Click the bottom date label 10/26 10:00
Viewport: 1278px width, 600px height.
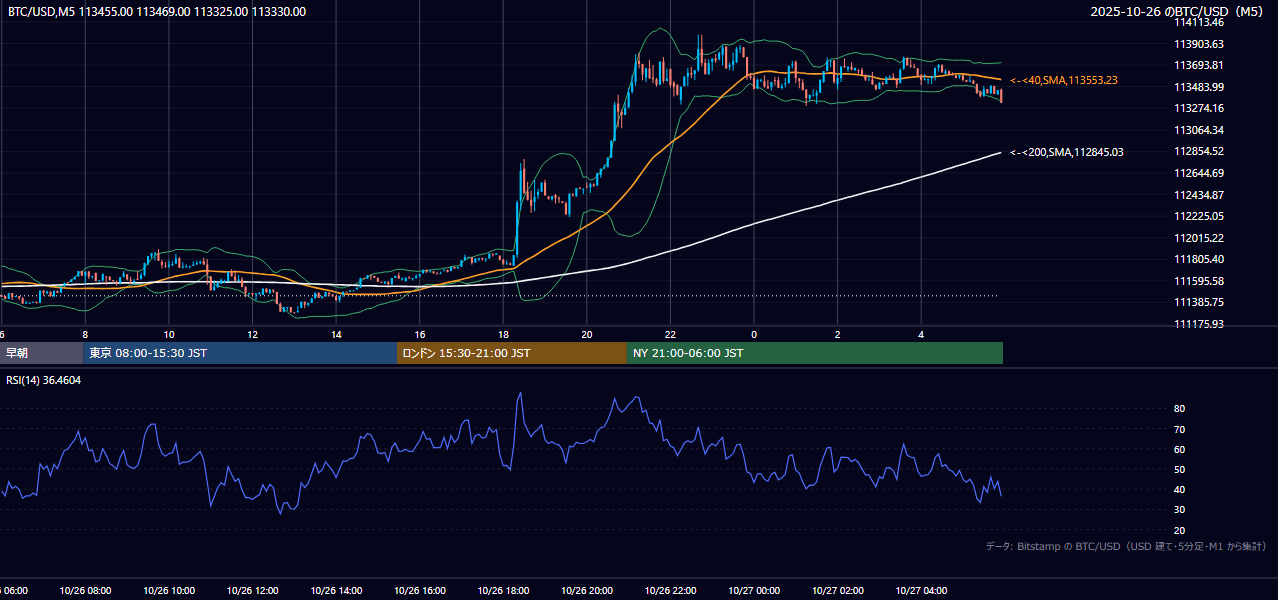click(x=169, y=591)
